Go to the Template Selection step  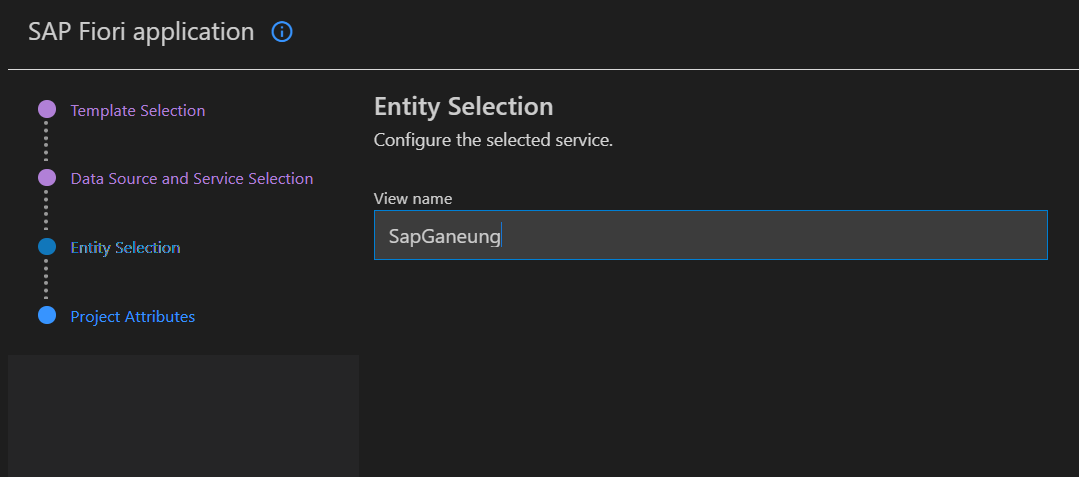click(x=138, y=110)
